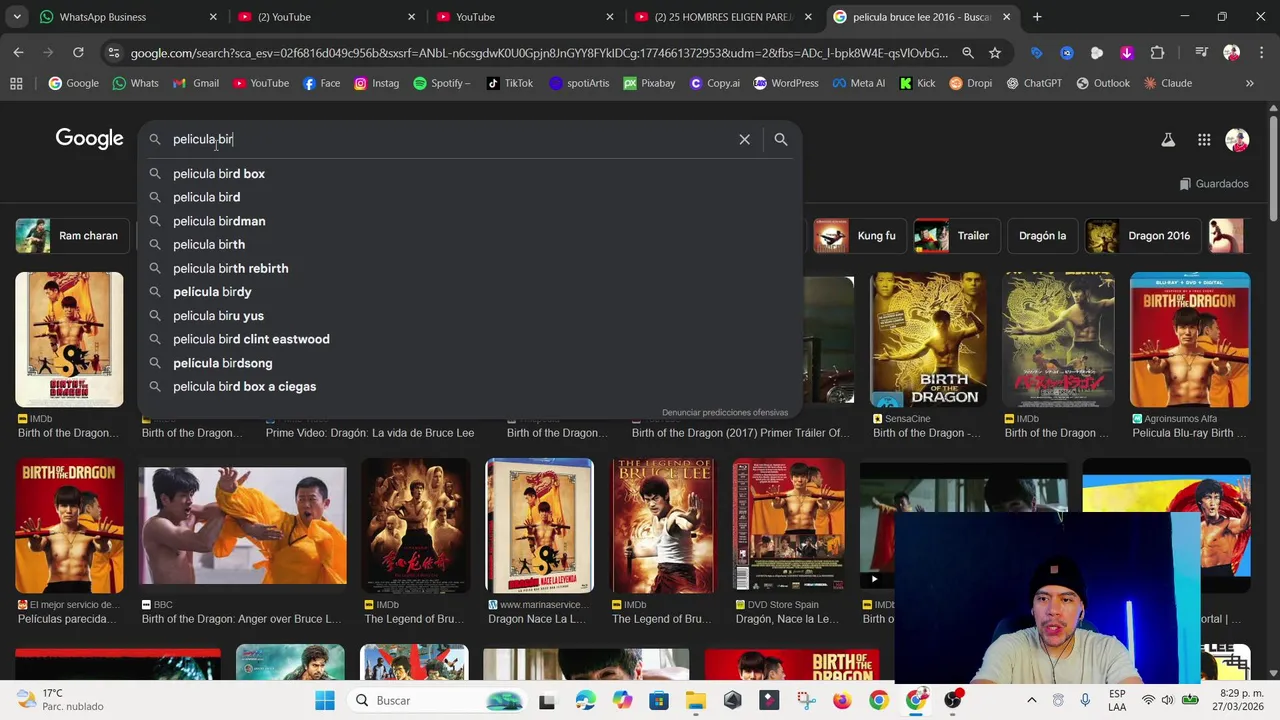Open Chrome's page zoom magnifier icon
Viewport: 1280px width, 720px height.
(x=968, y=53)
